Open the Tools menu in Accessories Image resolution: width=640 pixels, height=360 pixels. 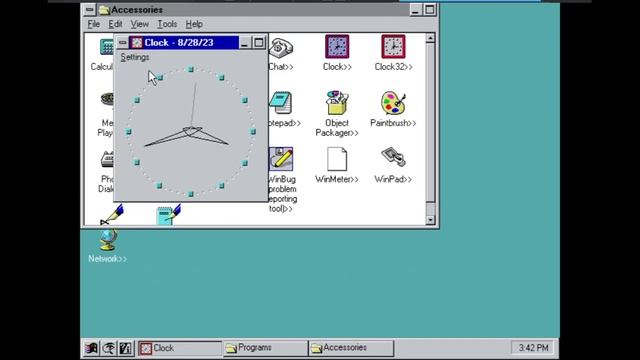click(167, 24)
